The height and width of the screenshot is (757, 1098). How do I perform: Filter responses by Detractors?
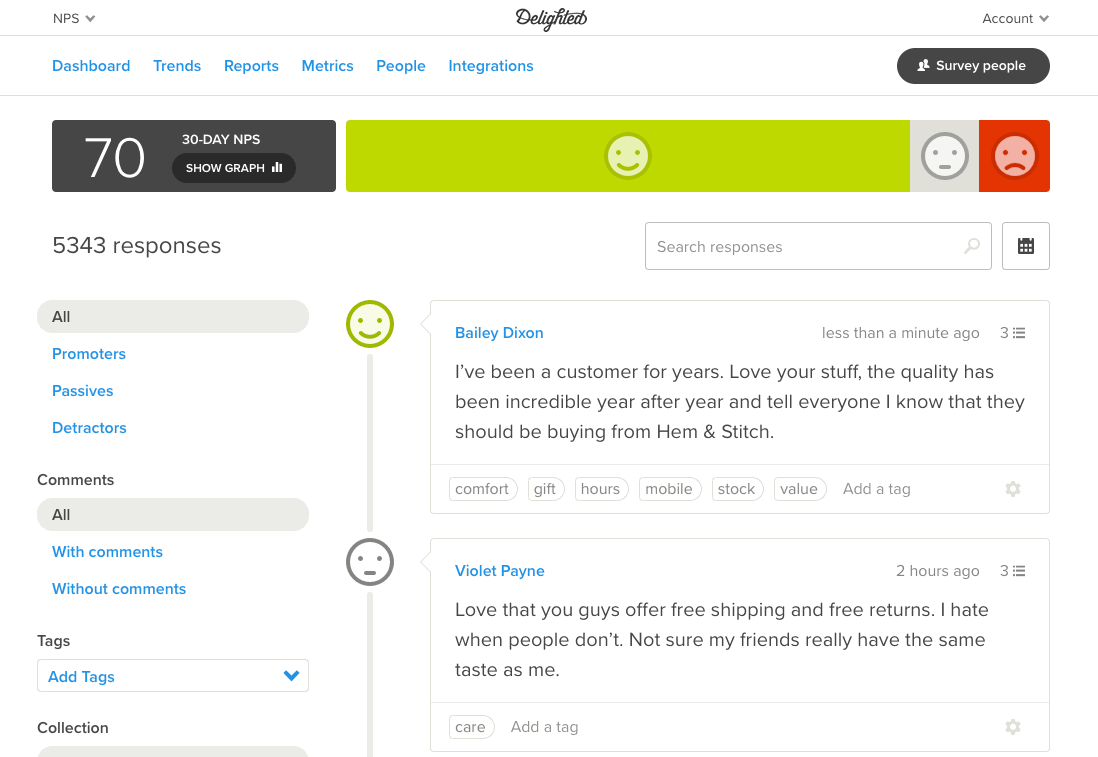click(x=89, y=428)
